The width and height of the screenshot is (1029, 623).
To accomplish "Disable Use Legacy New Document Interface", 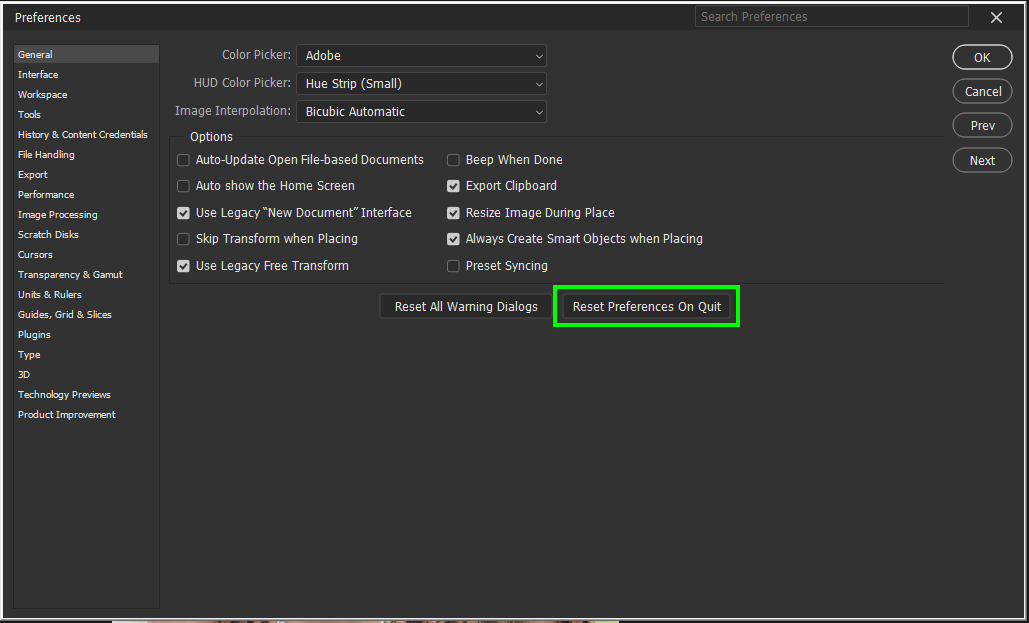I will pos(183,212).
